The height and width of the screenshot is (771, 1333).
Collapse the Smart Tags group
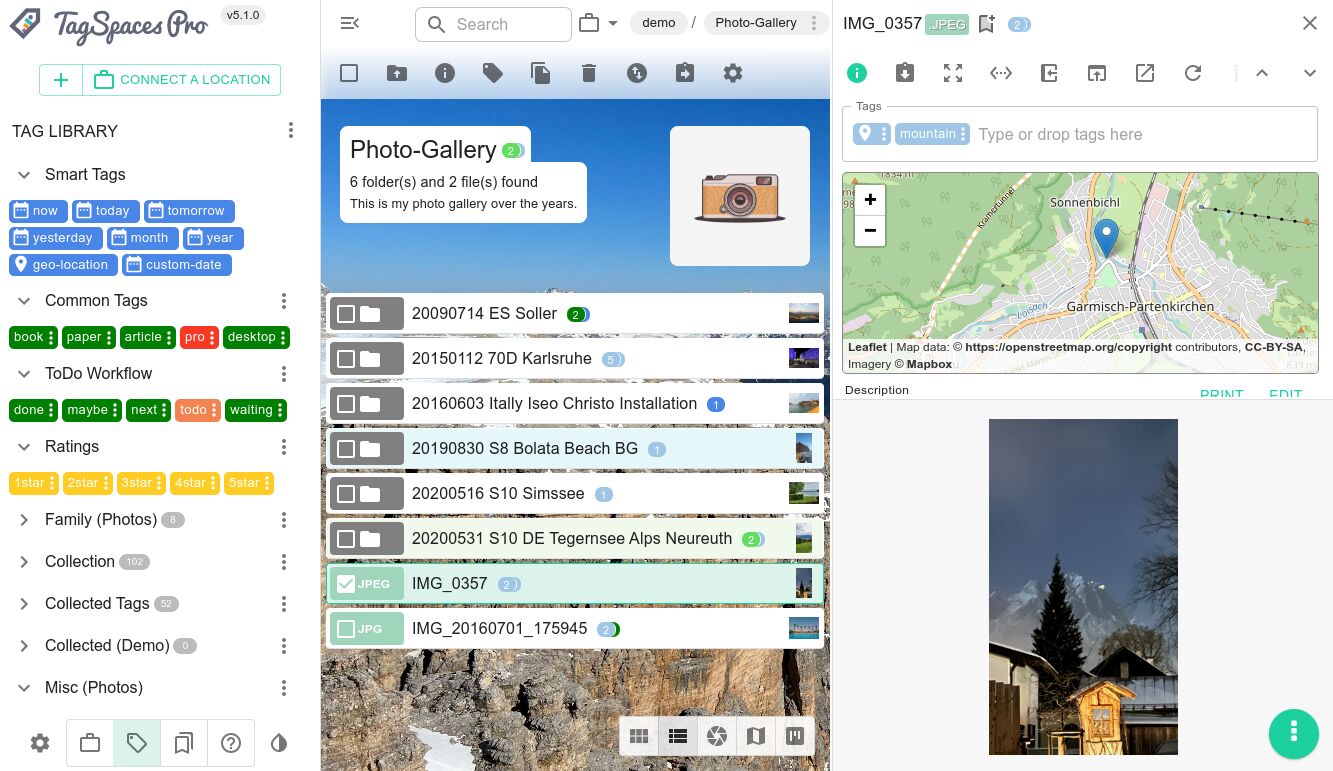(x=24, y=175)
